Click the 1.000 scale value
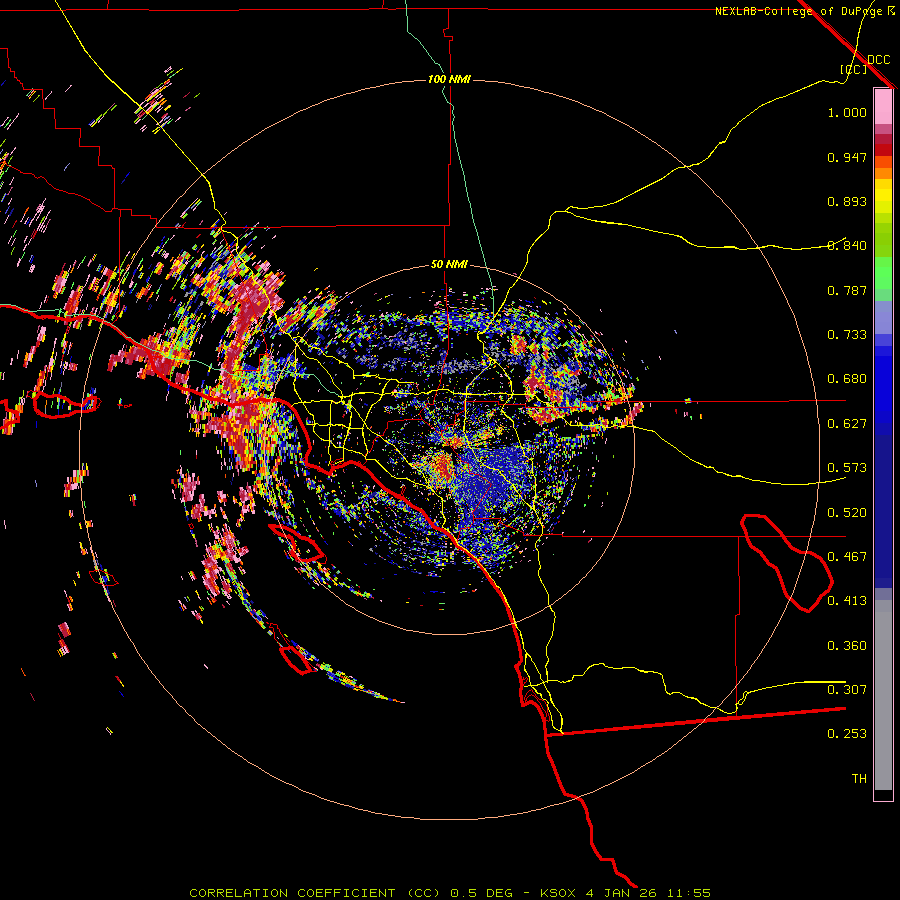Viewport: 900px width, 900px height. (847, 112)
